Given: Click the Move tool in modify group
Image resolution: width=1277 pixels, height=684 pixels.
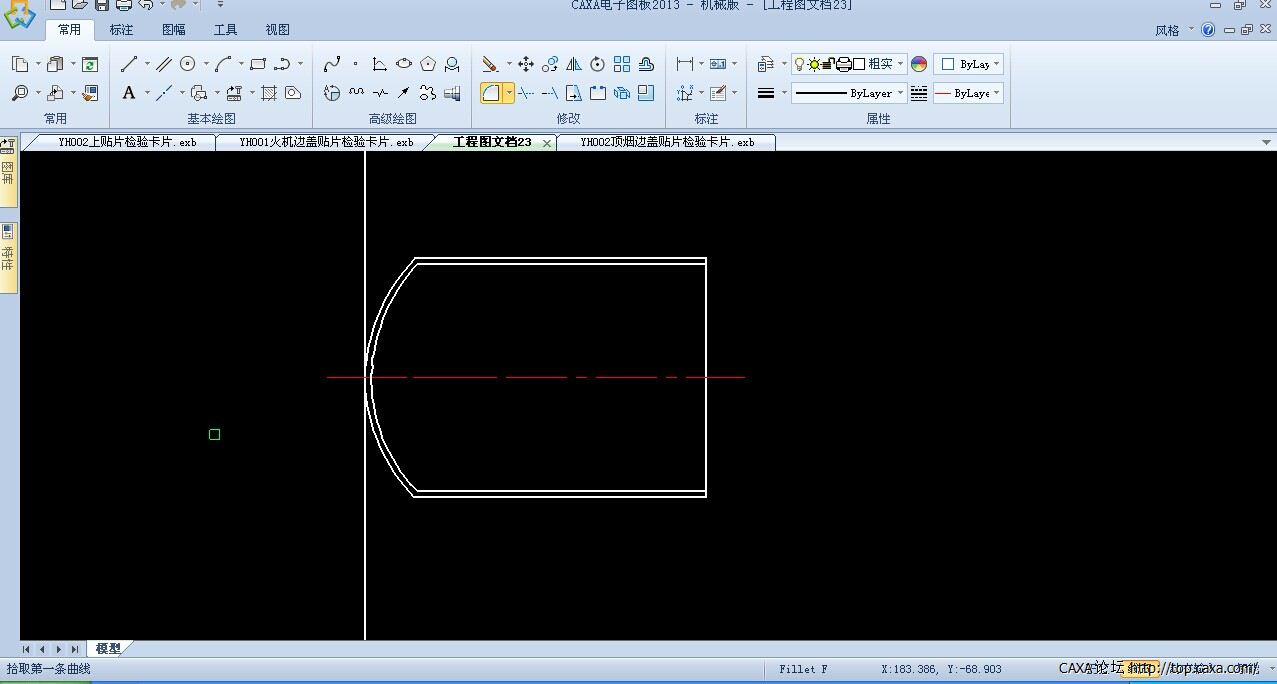Looking at the screenshot, I should pyautogui.click(x=526, y=64).
